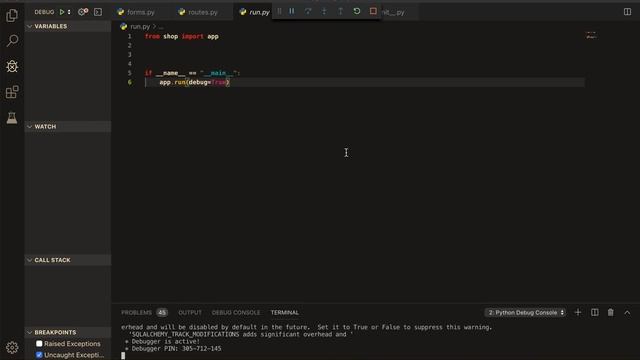This screenshot has width=640, height=360.
Task: Grab the debug toolbar drag handle
Action: (279, 11)
